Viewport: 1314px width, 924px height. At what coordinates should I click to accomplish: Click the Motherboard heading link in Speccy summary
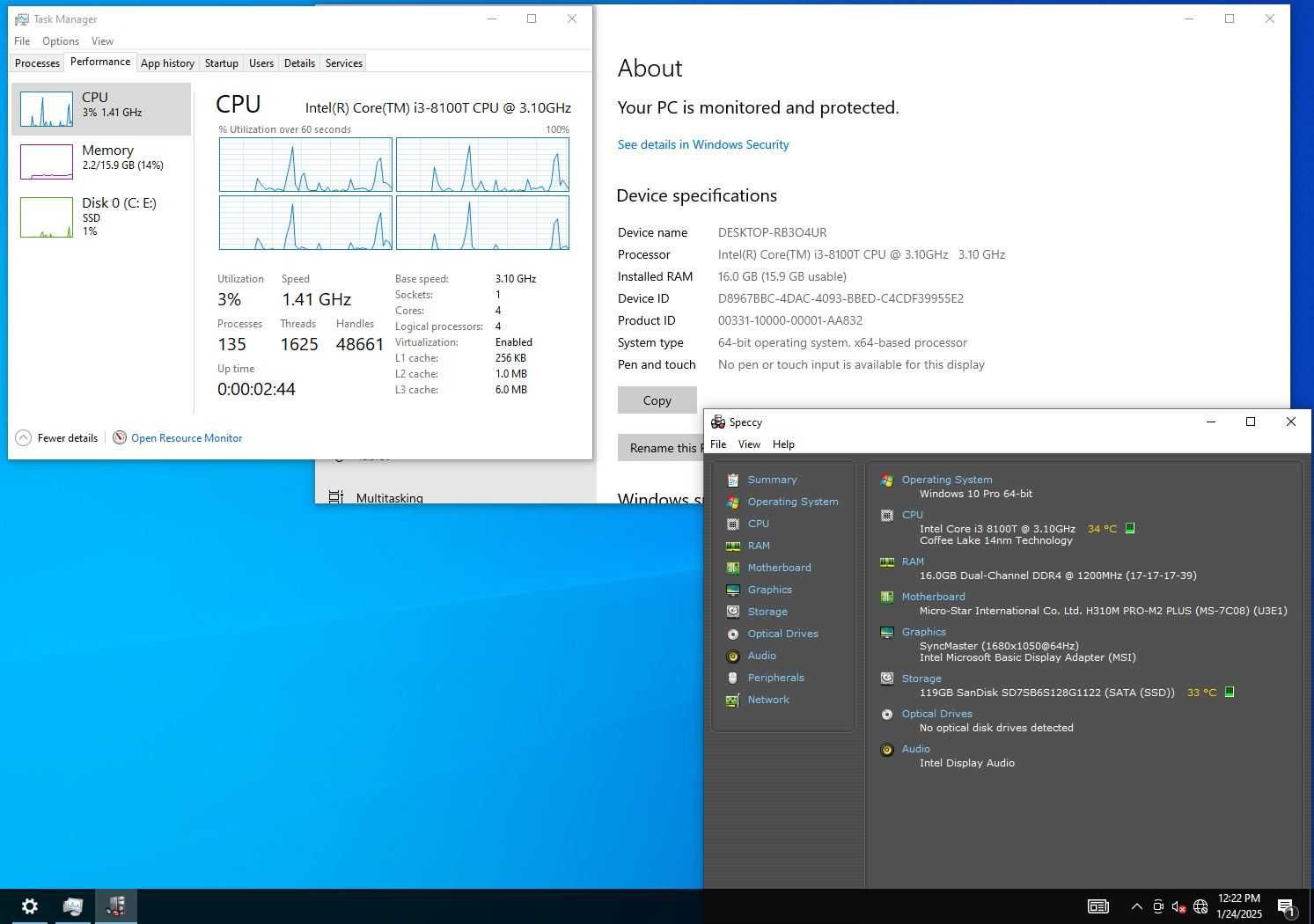pyautogui.click(x=933, y=597)
